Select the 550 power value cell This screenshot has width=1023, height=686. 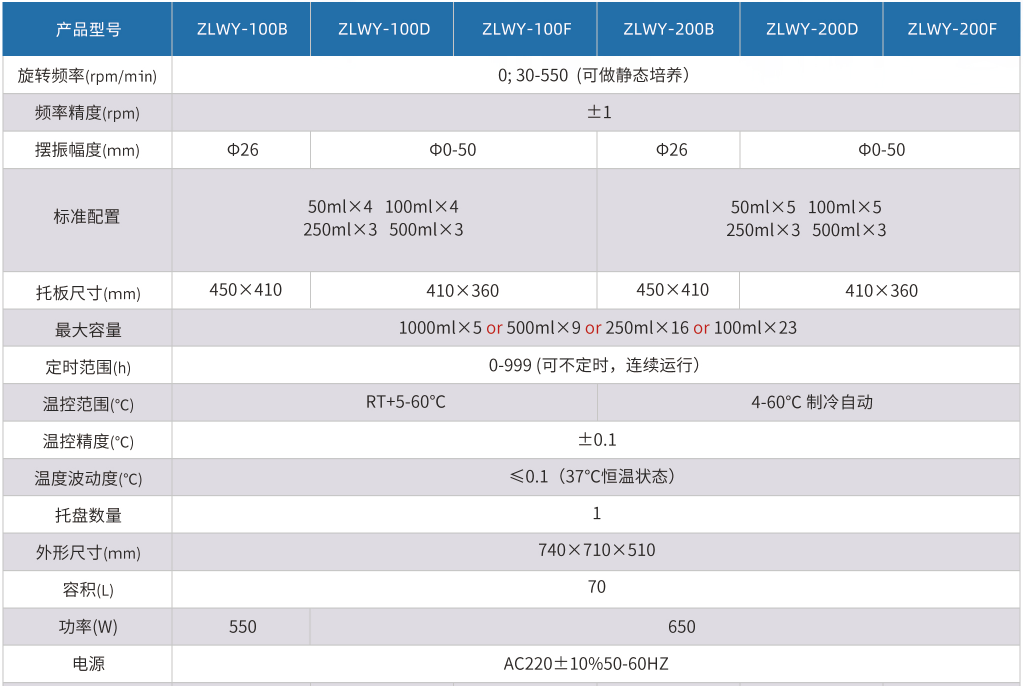click(242, 627)
